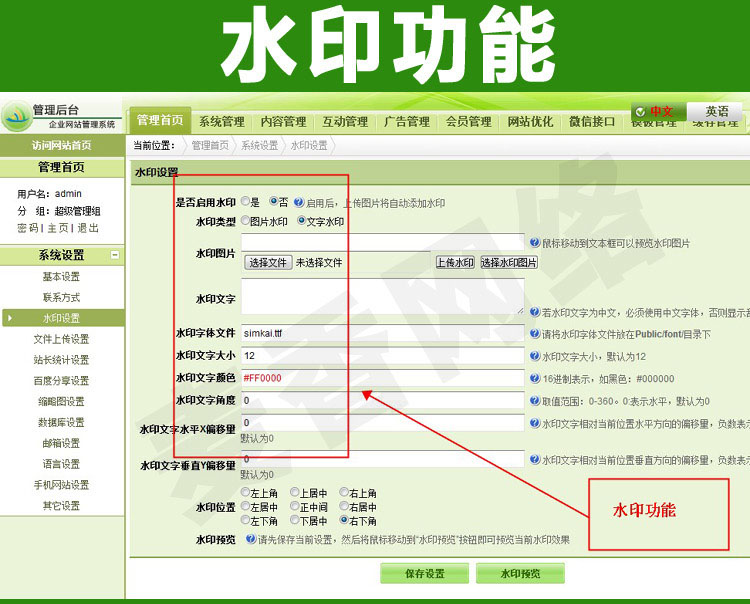Screen dimensions: 750x604
Task: Set watermark position to 左上角
Action: coord(245,492)
